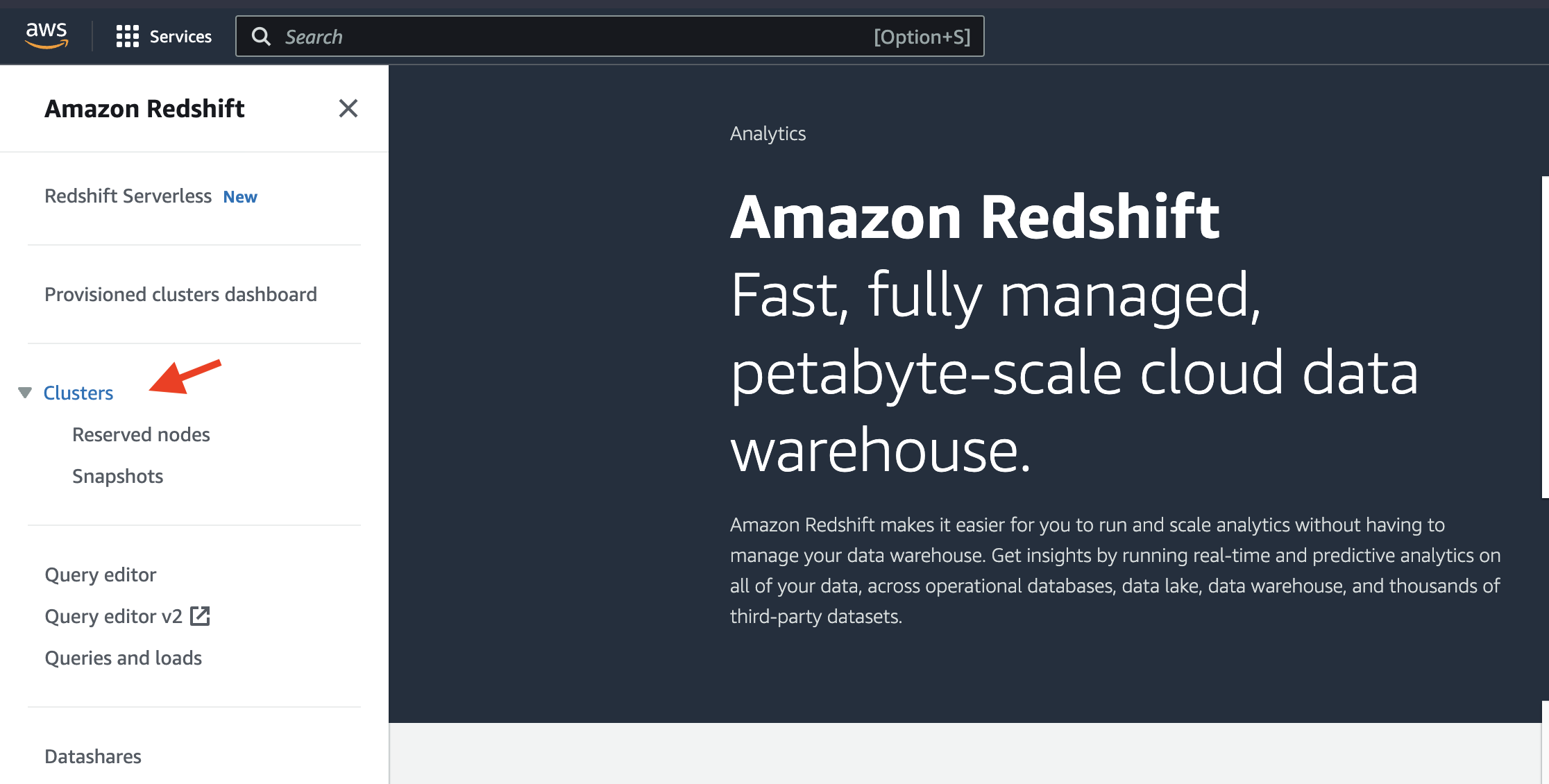Close the Amazon Redshift side panel
The width and height of the screenshot is (1549, 784).
(x=348, y=108)
